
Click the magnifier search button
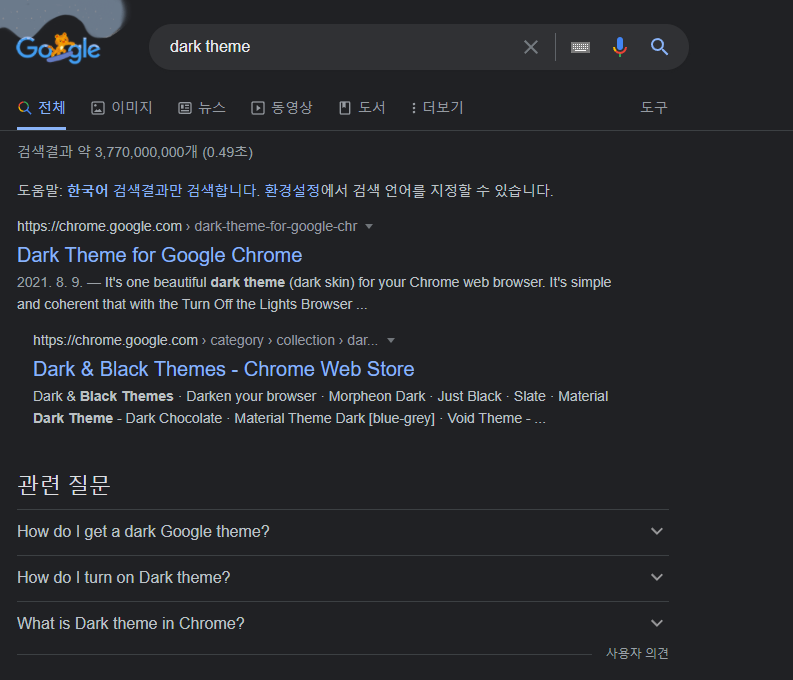click(659, 47)
